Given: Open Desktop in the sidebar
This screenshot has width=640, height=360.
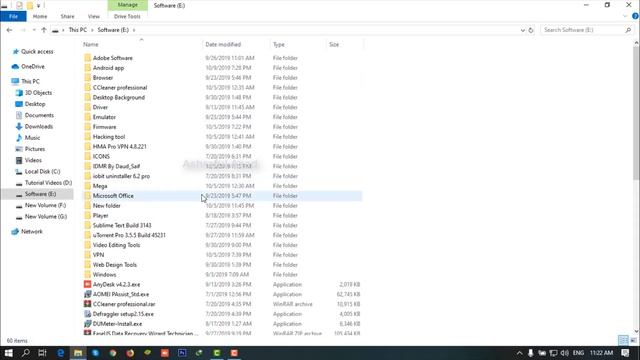Looking at the screenshot, I should [35, 104].
